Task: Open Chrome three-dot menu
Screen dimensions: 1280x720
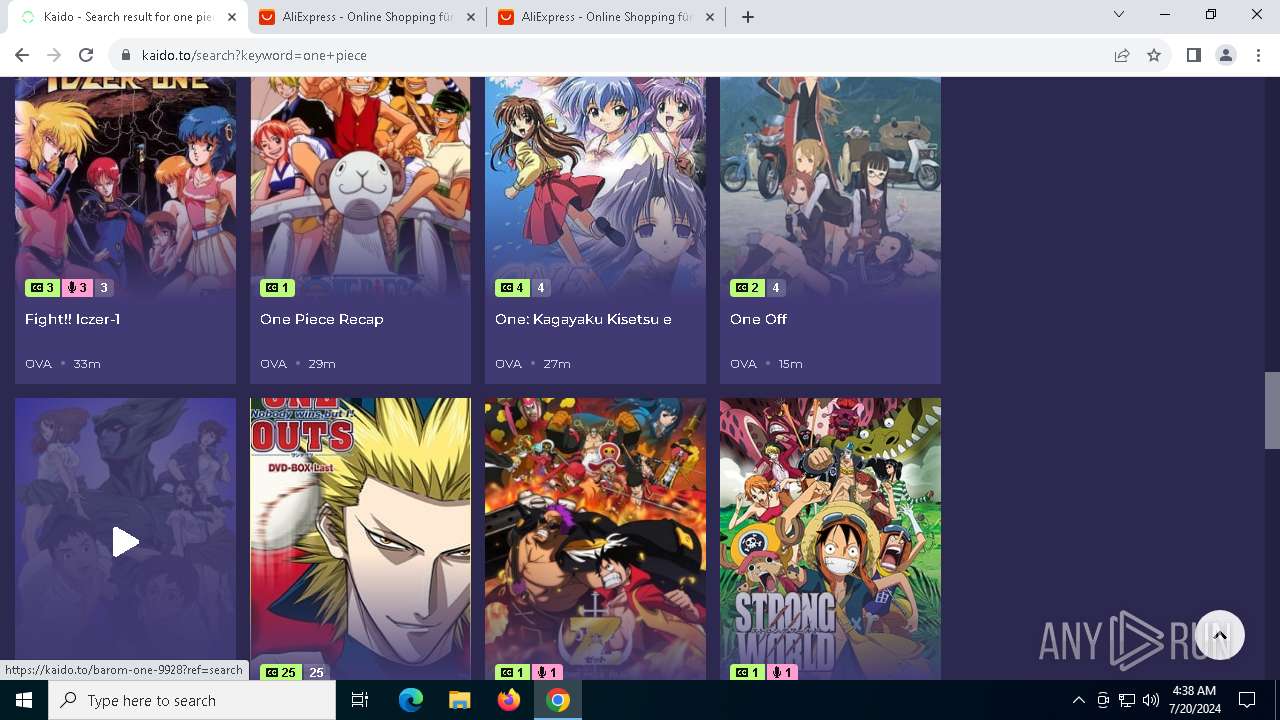Action: (x=1258, y=55)
